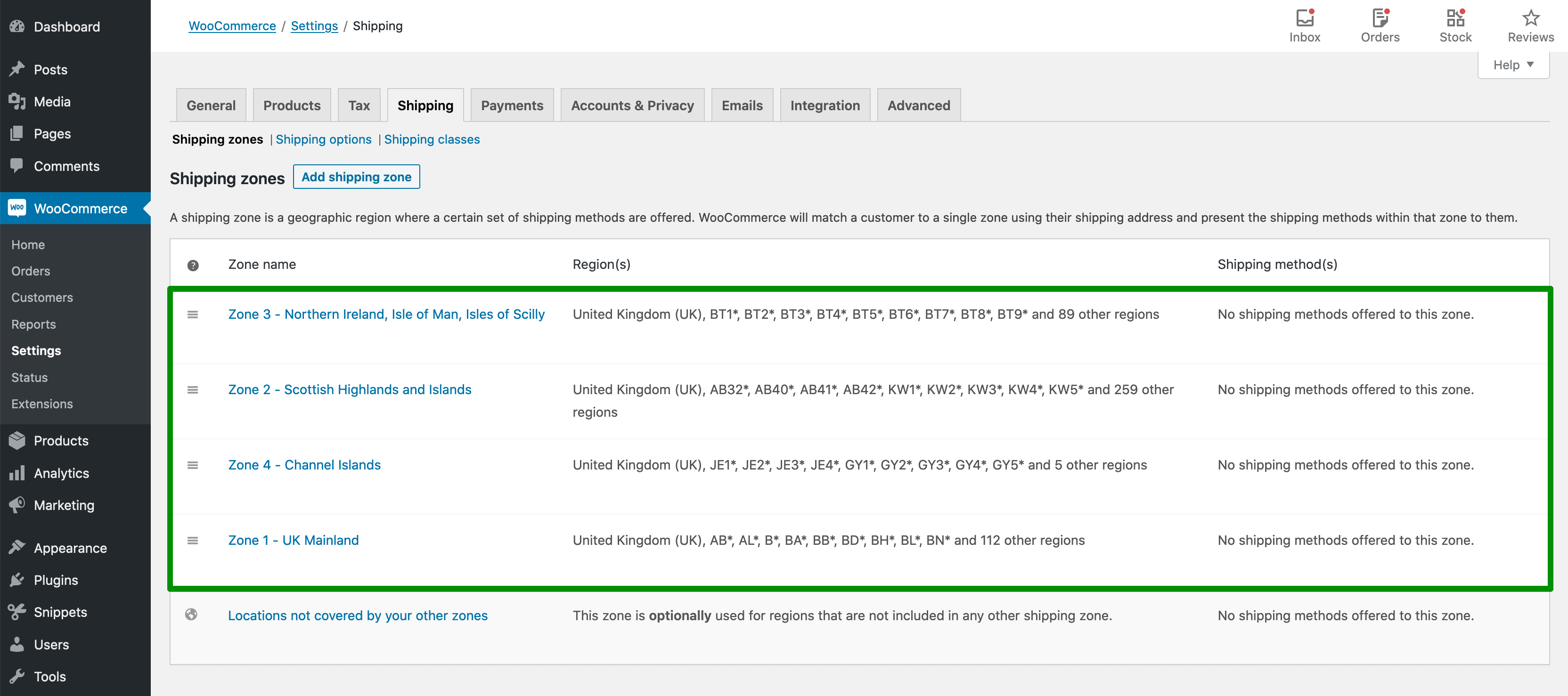Open the Emails tab

pyautogui.click(x=742, y=105)
